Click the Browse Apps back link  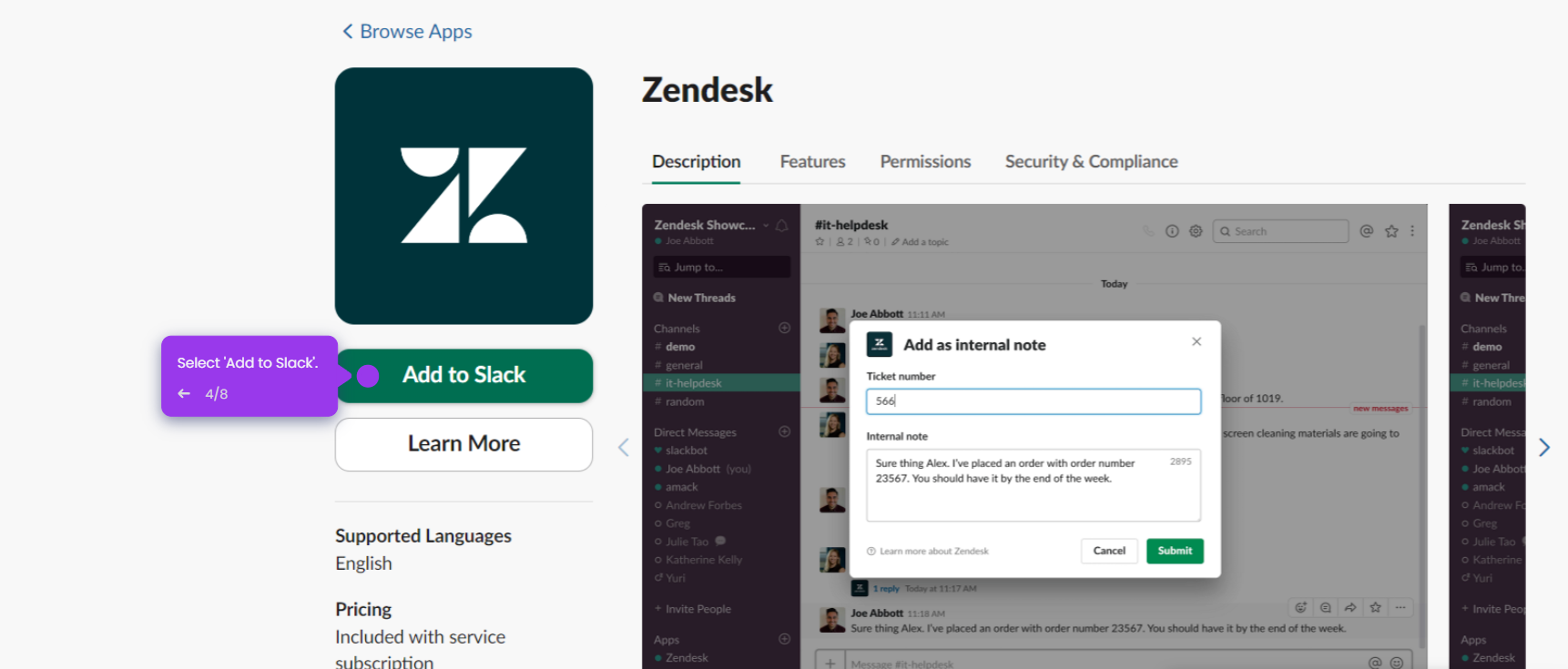[407, 32]
